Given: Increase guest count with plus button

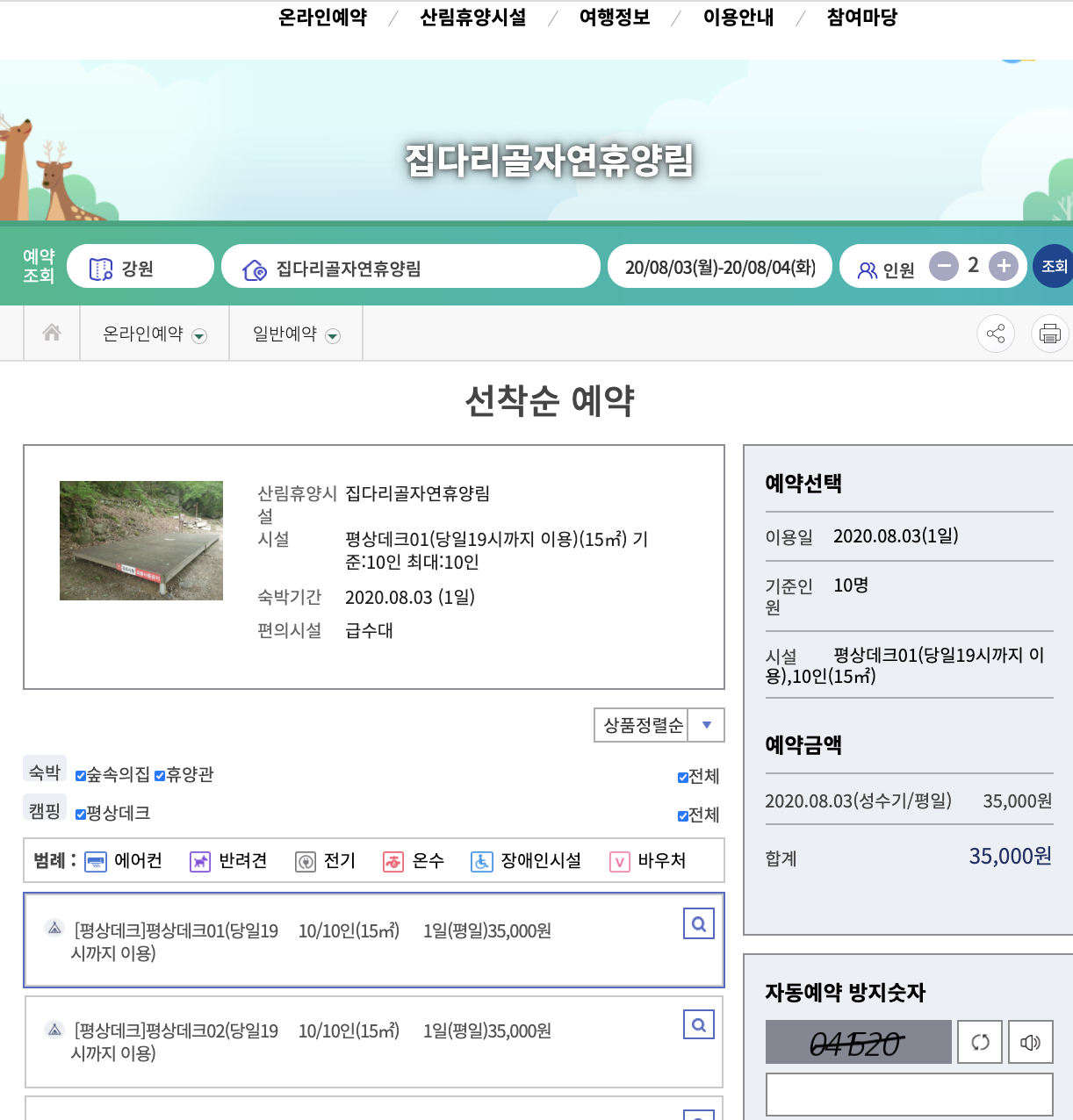Looking at the screenshot, I should 1004,266.
